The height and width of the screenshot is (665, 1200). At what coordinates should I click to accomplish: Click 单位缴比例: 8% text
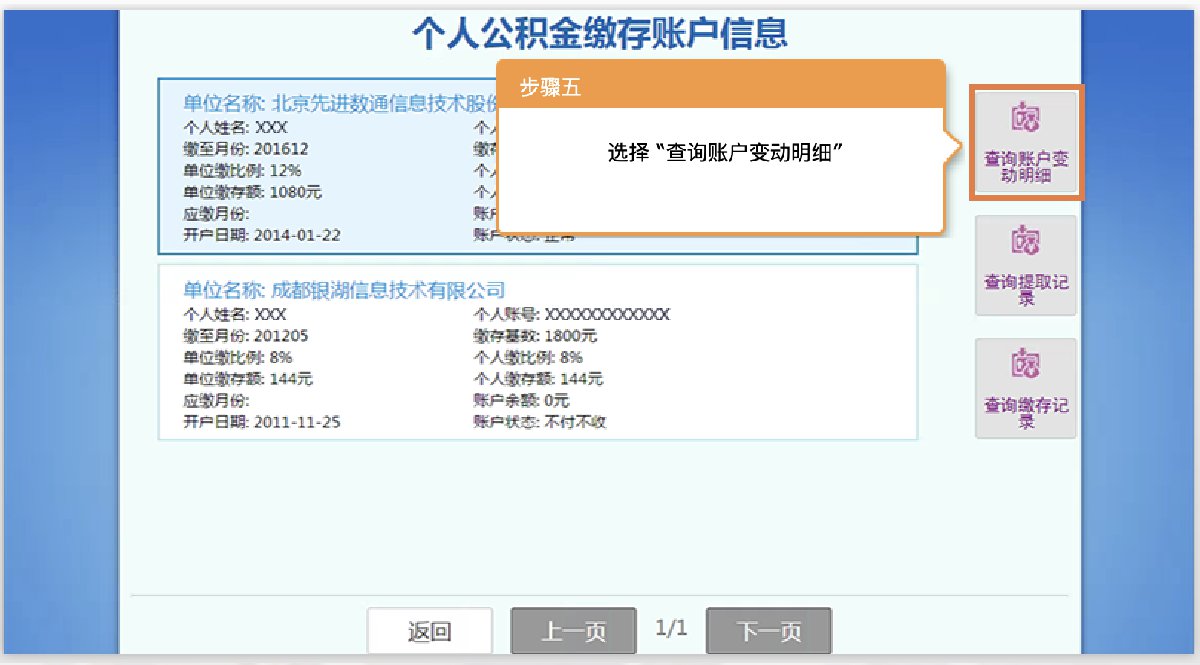click(x=237, y=357)
